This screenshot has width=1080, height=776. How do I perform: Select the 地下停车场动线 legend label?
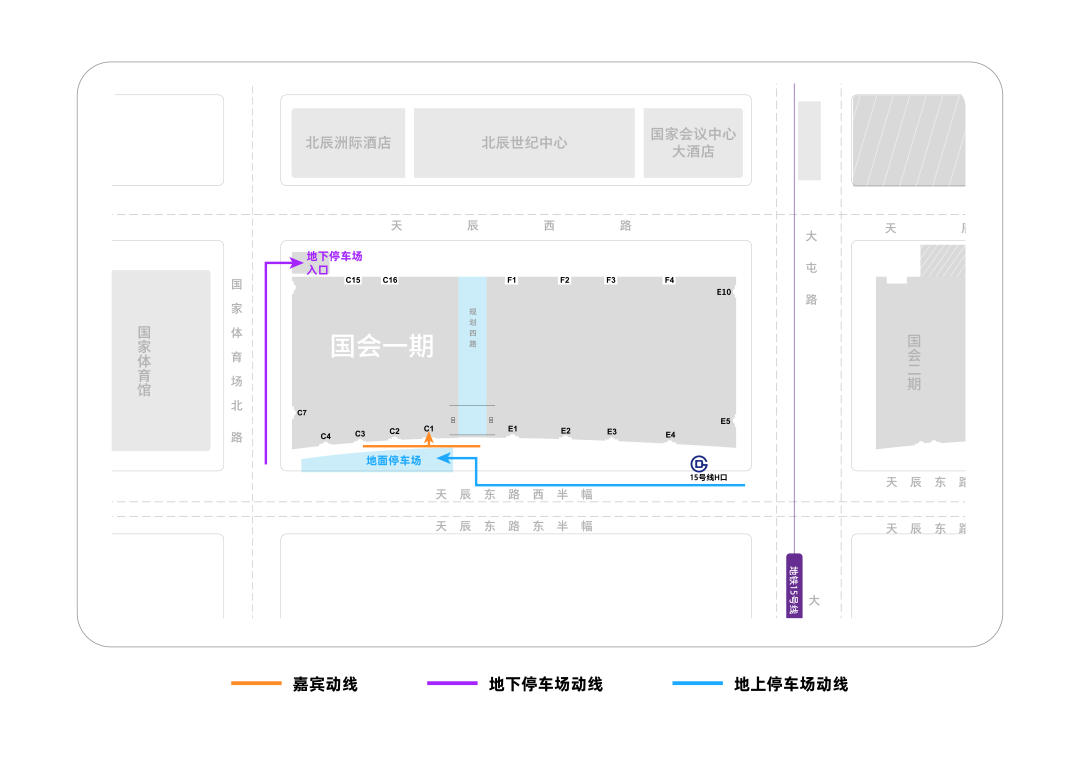[x=546, y=684]
